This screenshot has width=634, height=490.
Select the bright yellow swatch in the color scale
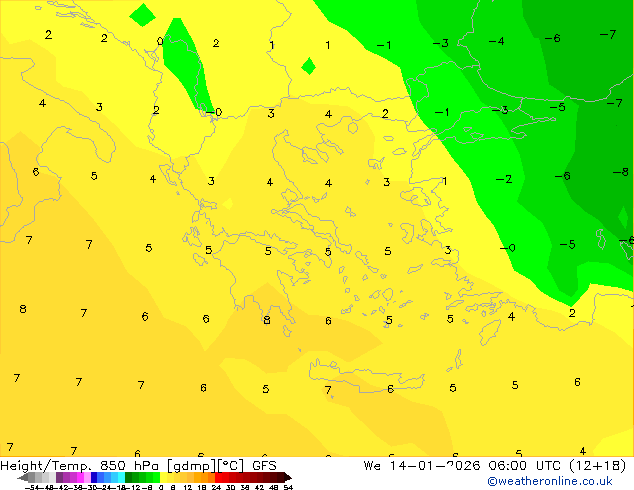coord(163,478)
